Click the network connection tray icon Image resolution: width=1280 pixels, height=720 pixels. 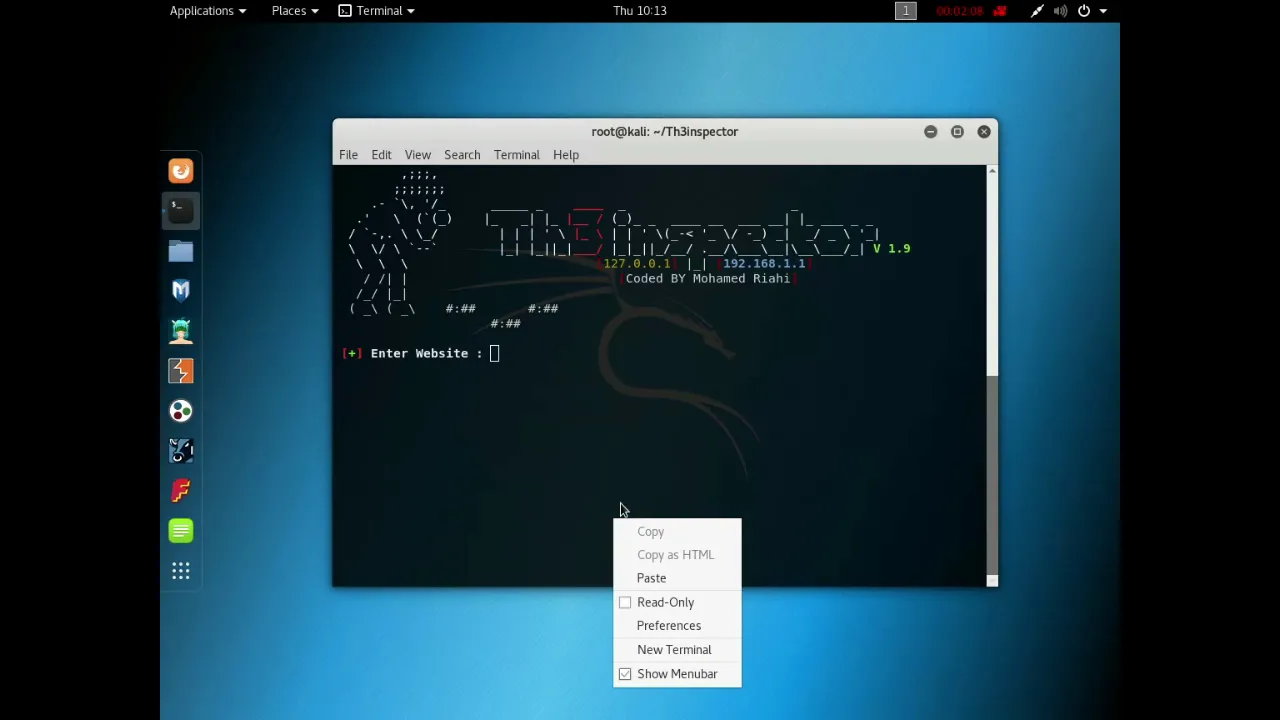pyautogui.click(x=1037, y=11)
